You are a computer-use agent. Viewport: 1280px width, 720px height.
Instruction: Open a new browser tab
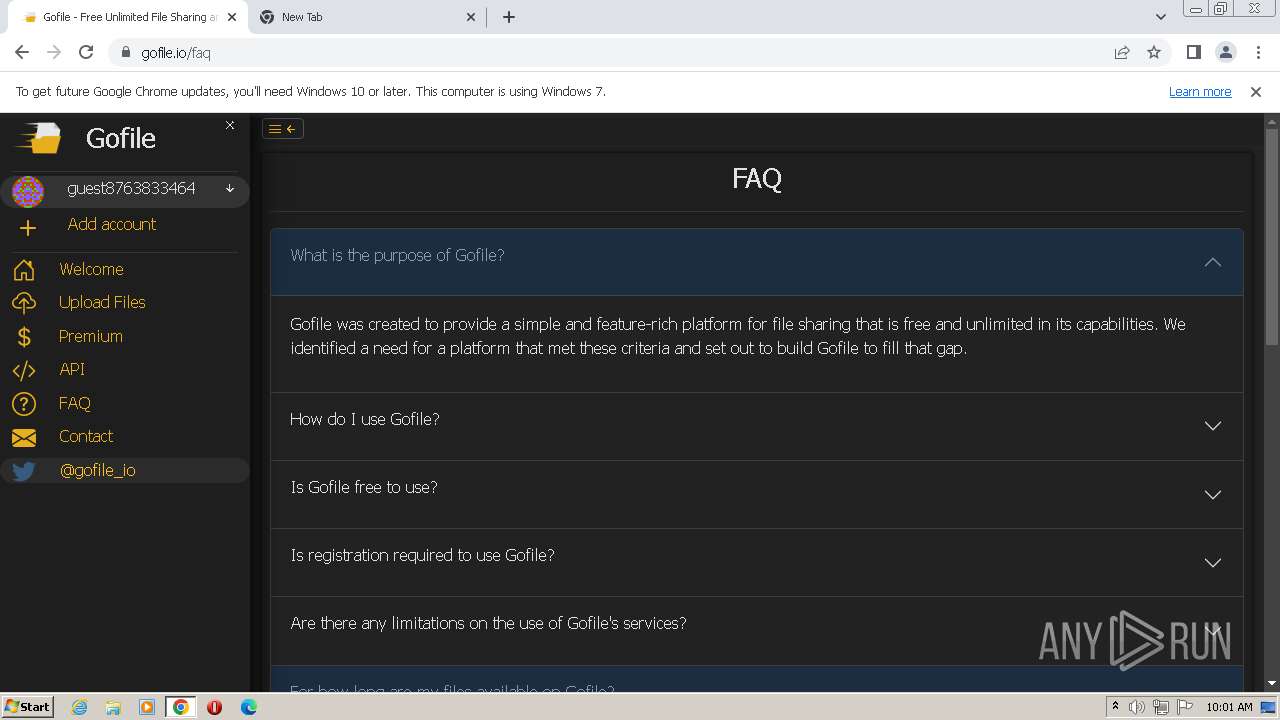click(x=509, y=17)
